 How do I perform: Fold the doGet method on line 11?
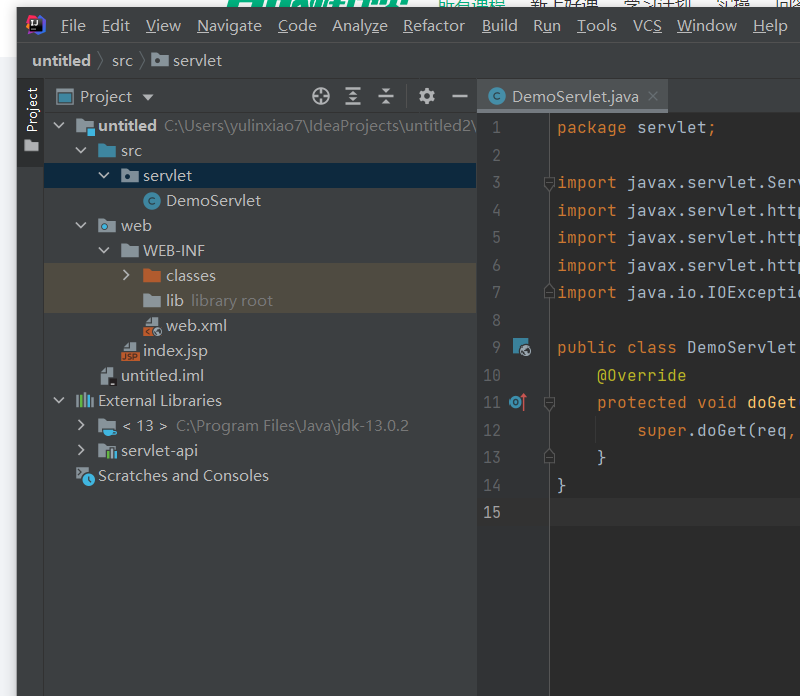pos(549,403)
